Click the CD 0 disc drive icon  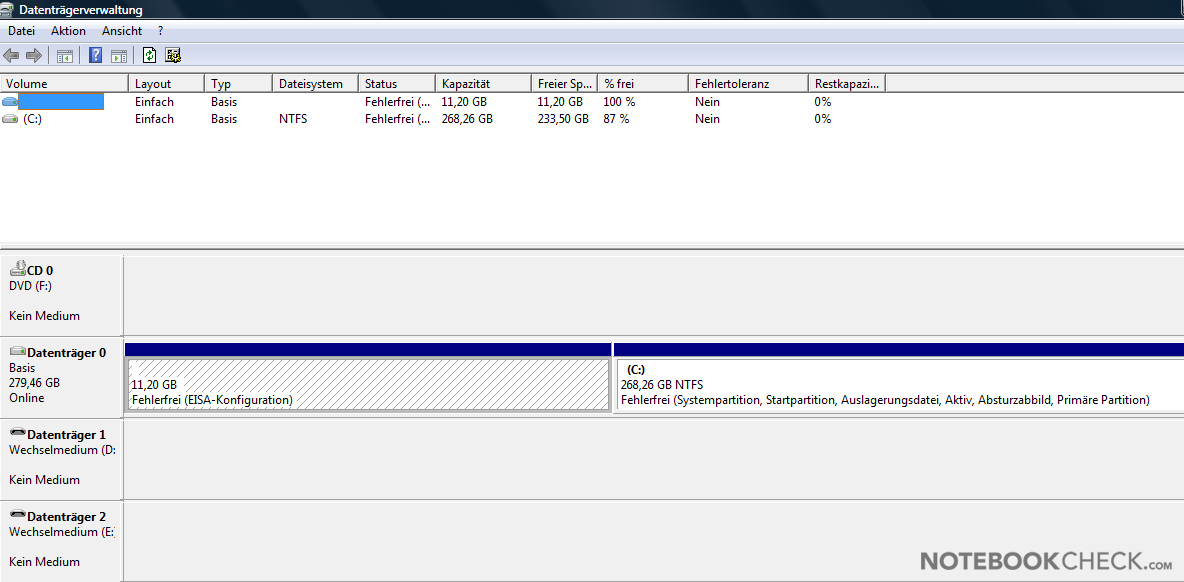(x=18, y=268)
